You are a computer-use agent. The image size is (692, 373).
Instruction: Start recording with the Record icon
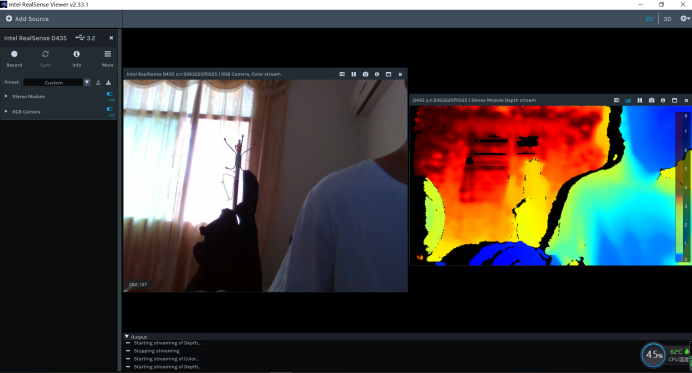[x=14, y=54]
